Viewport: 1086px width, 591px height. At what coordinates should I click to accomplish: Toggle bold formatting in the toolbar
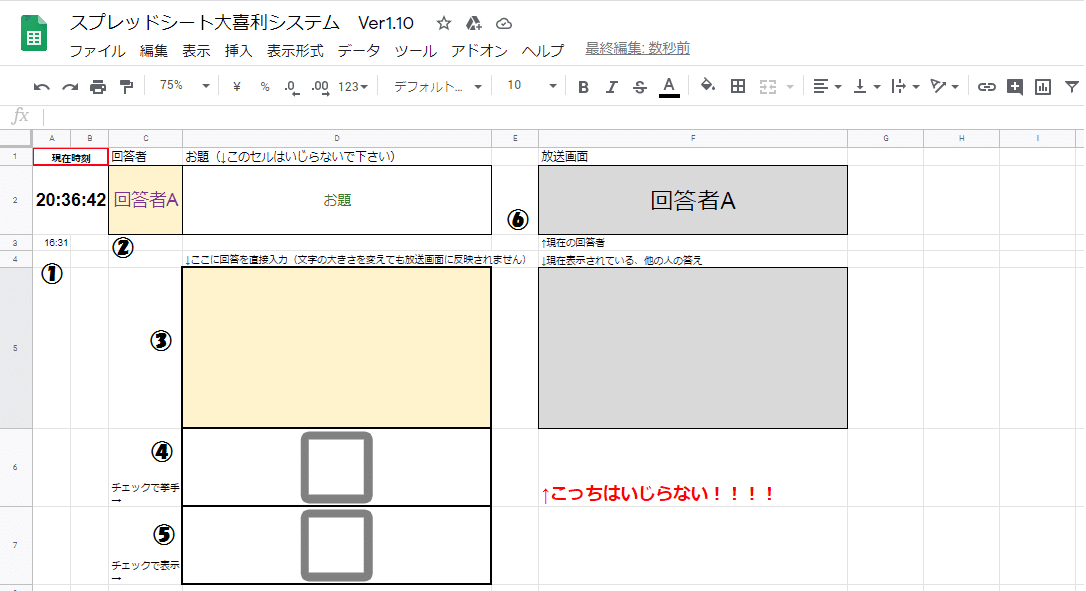pyautogui.click(x=583, y=87)
